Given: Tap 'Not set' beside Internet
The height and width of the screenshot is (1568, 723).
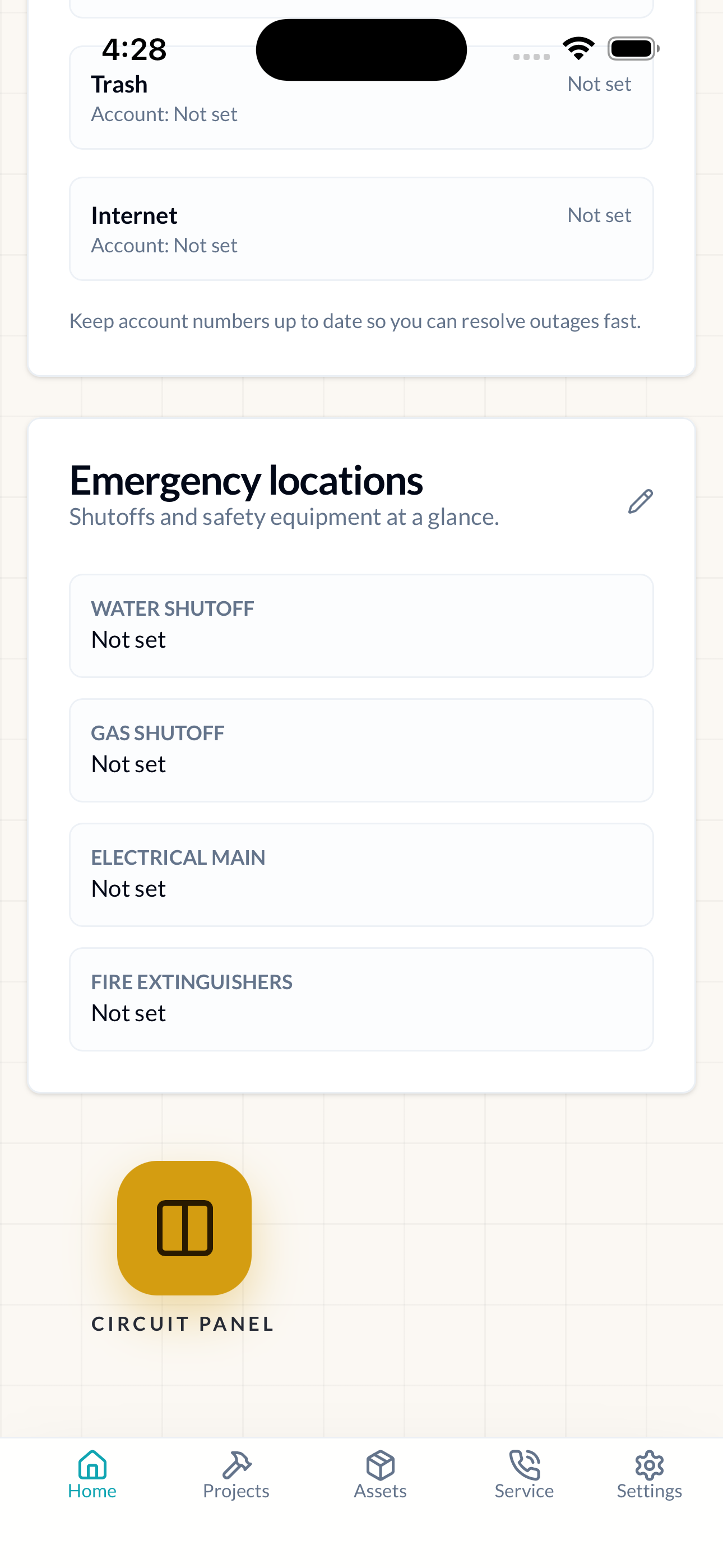Looking at the screenshot, I should tap(600, 215).
